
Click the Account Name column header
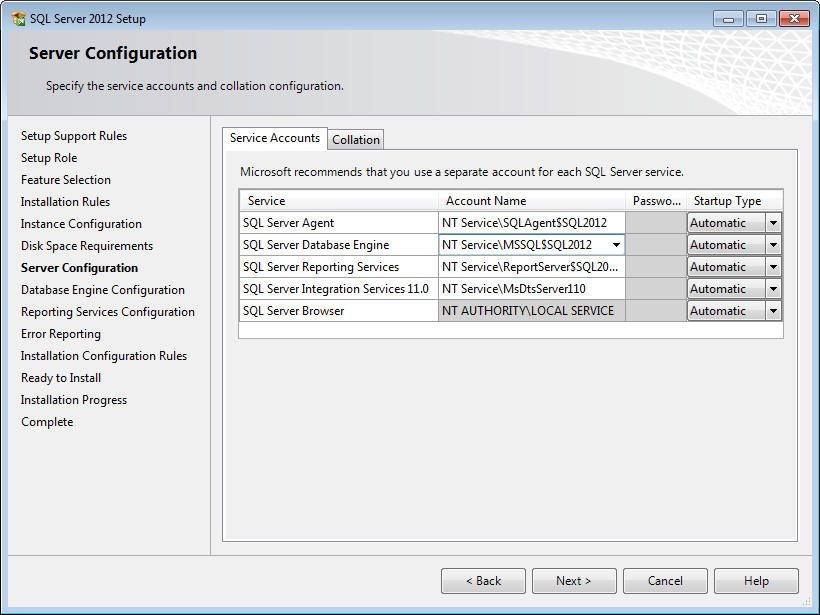[532, 201]
